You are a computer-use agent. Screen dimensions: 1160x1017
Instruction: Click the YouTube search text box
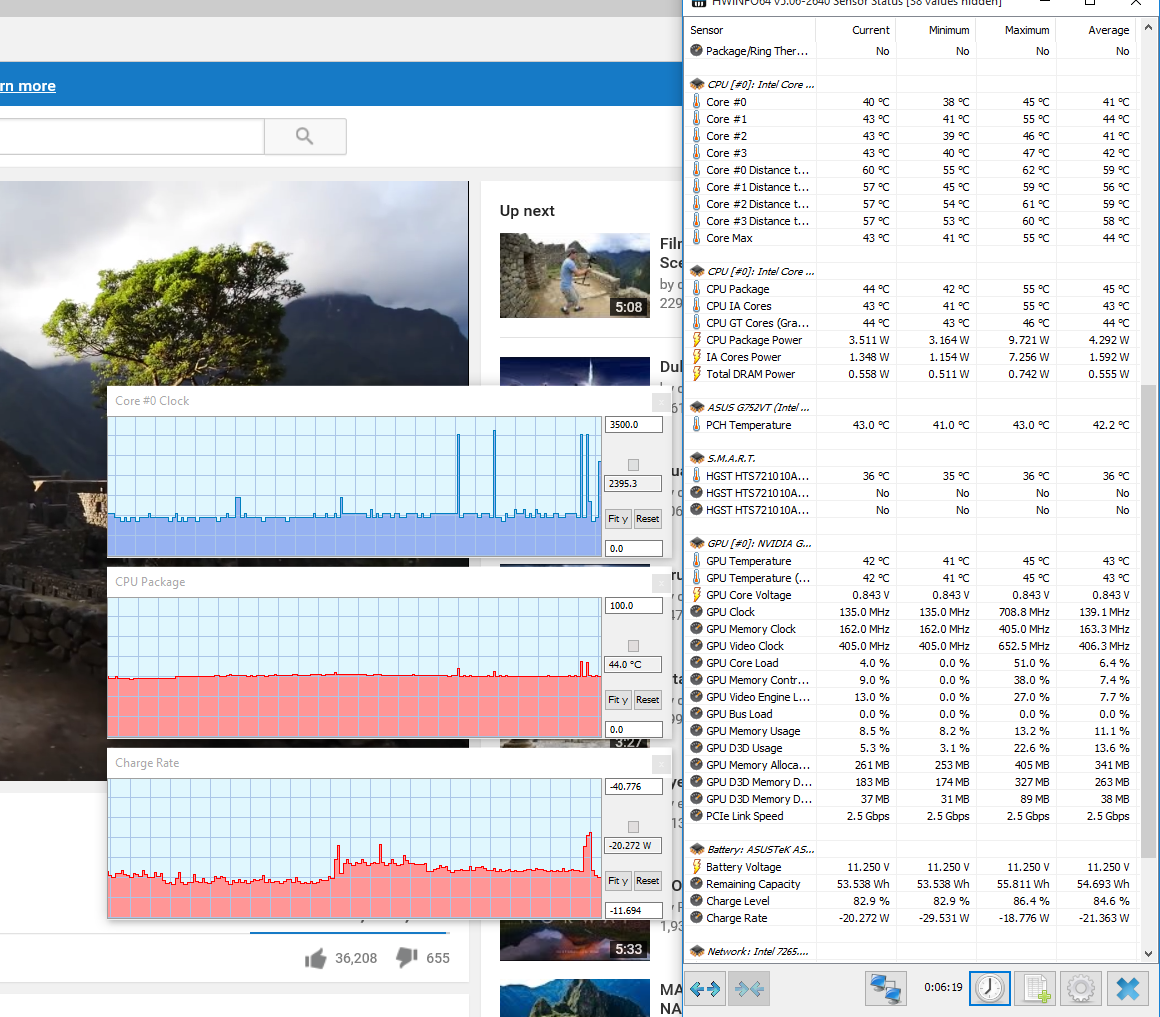(132, 136)
